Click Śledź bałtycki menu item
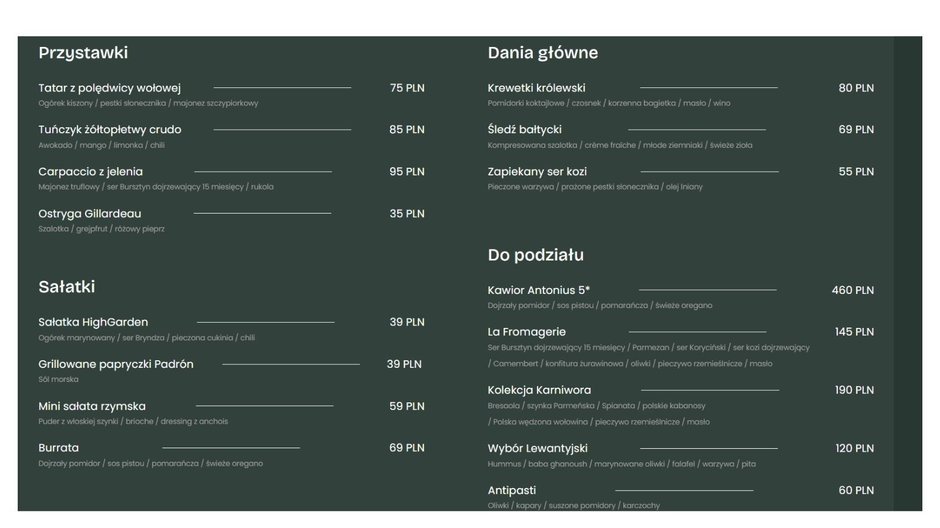Screen dimensions: 940x528 click(525, 130)
